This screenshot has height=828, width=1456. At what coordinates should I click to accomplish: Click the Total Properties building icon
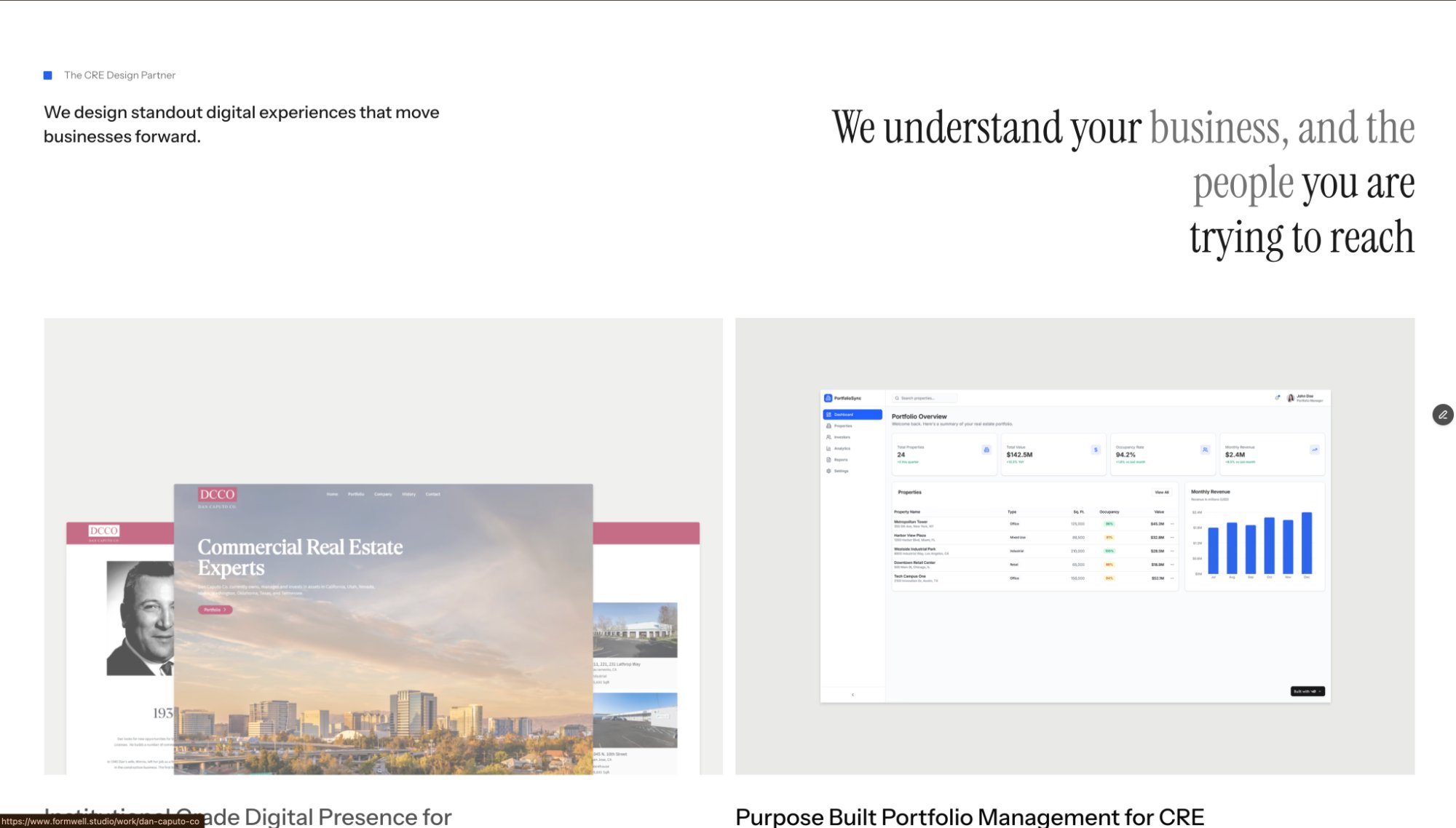tap(986, 450)
